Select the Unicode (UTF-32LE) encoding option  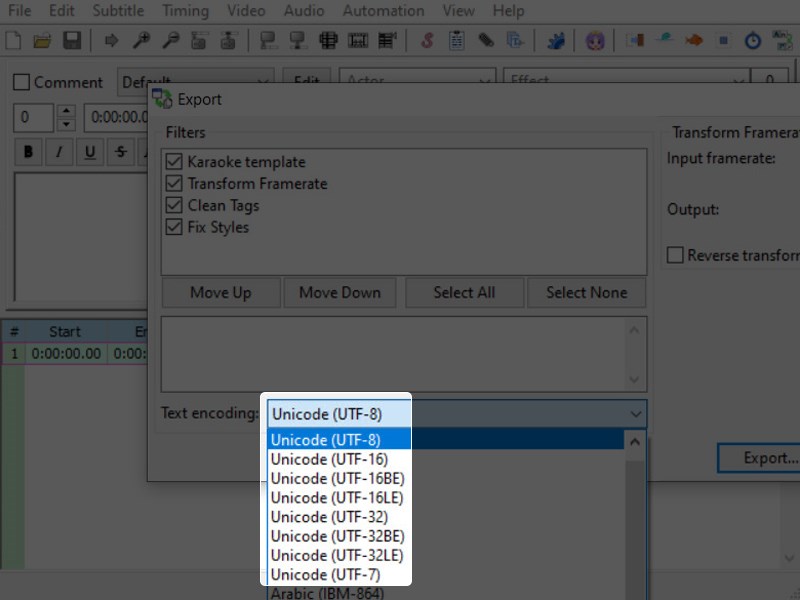click(x=336, y=555)
